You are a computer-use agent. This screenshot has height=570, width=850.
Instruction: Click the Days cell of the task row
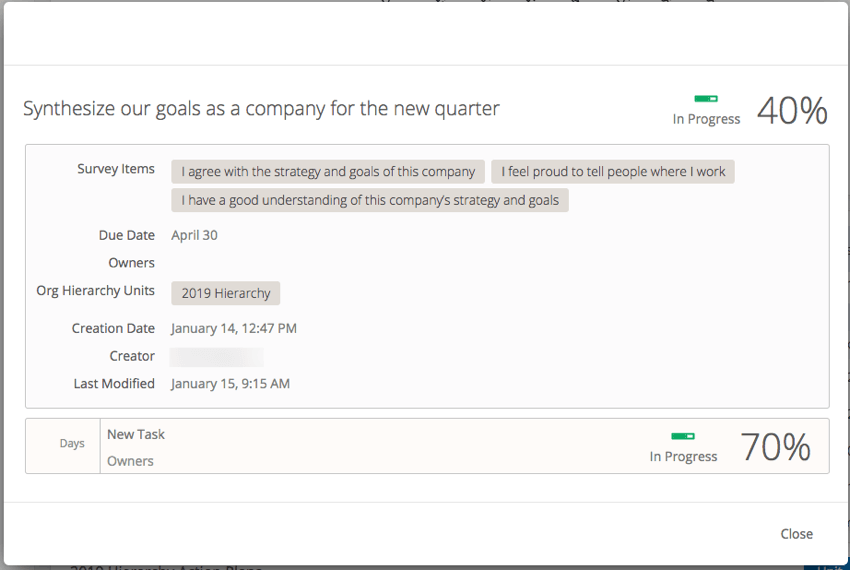click(72, 443)
